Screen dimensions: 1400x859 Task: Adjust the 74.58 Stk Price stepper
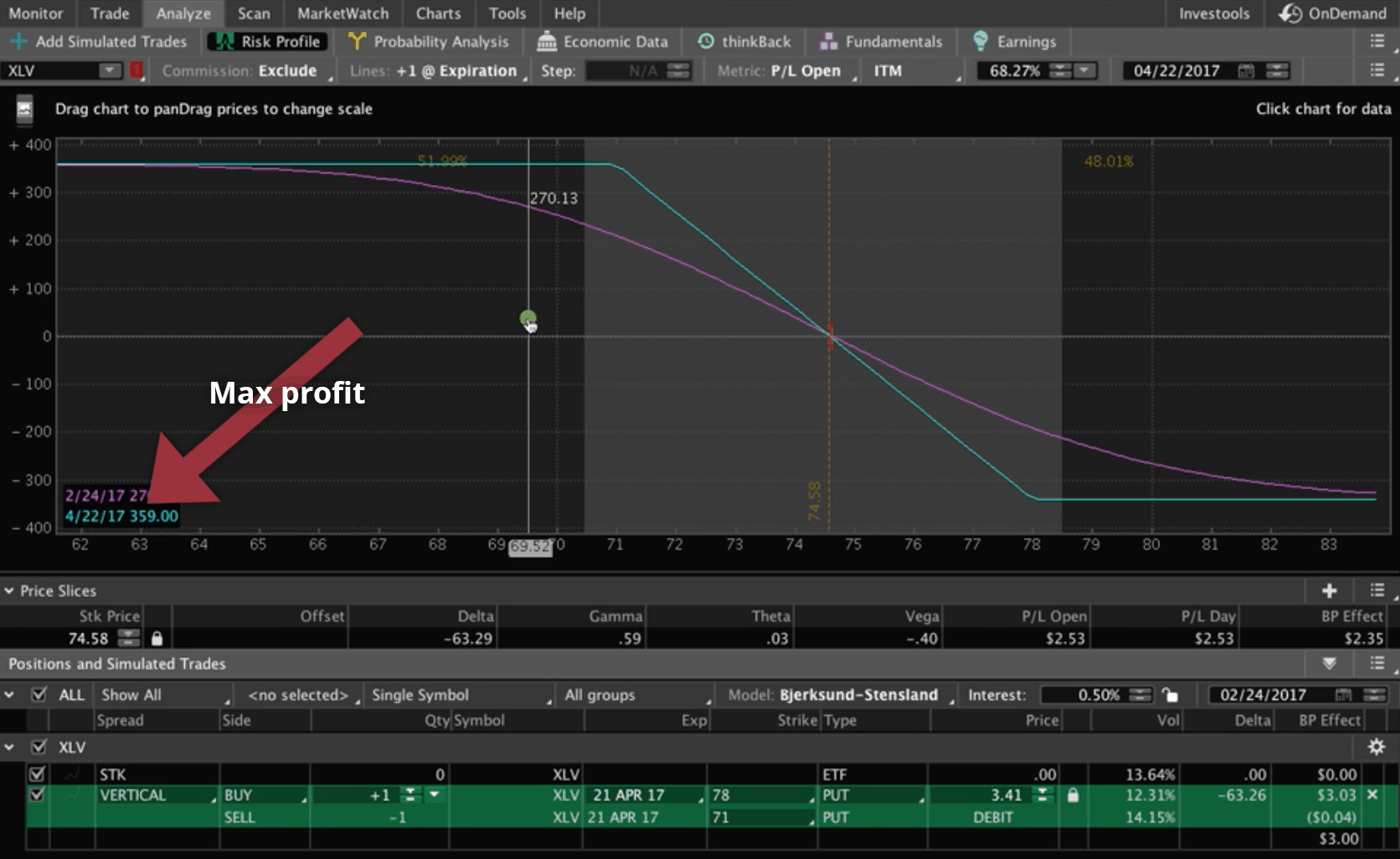pyautogui.click(x=128, y=638)
